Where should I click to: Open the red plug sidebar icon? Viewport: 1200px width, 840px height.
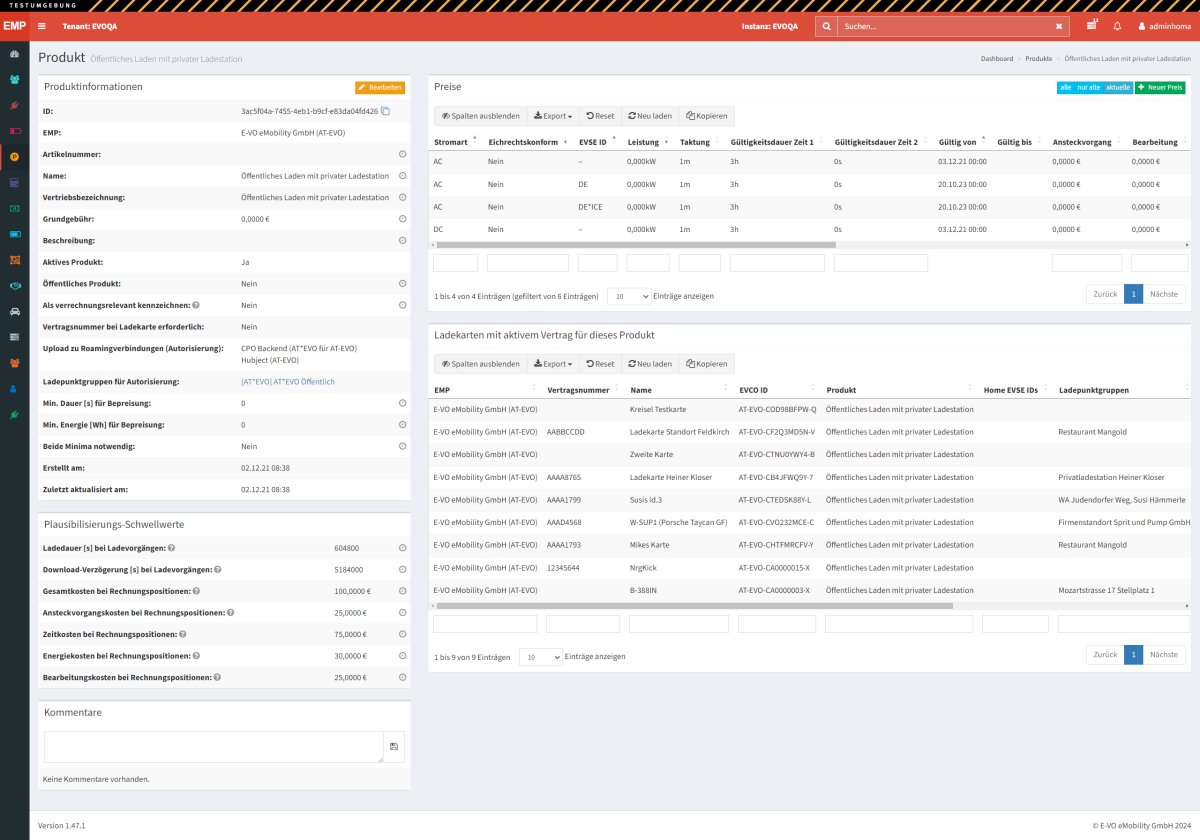tap(14, 105)
